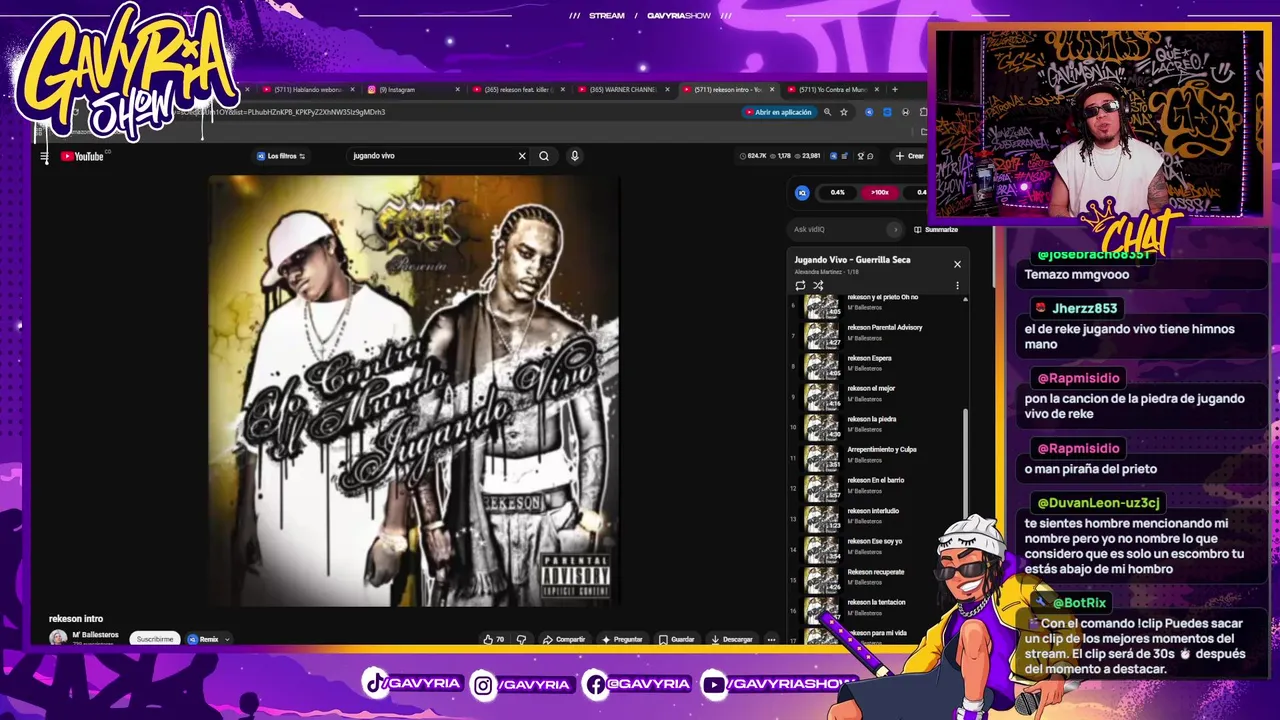
Task: Switch to 'rekeson feat. killer' browser tab
Action: [x=520, y=89]
